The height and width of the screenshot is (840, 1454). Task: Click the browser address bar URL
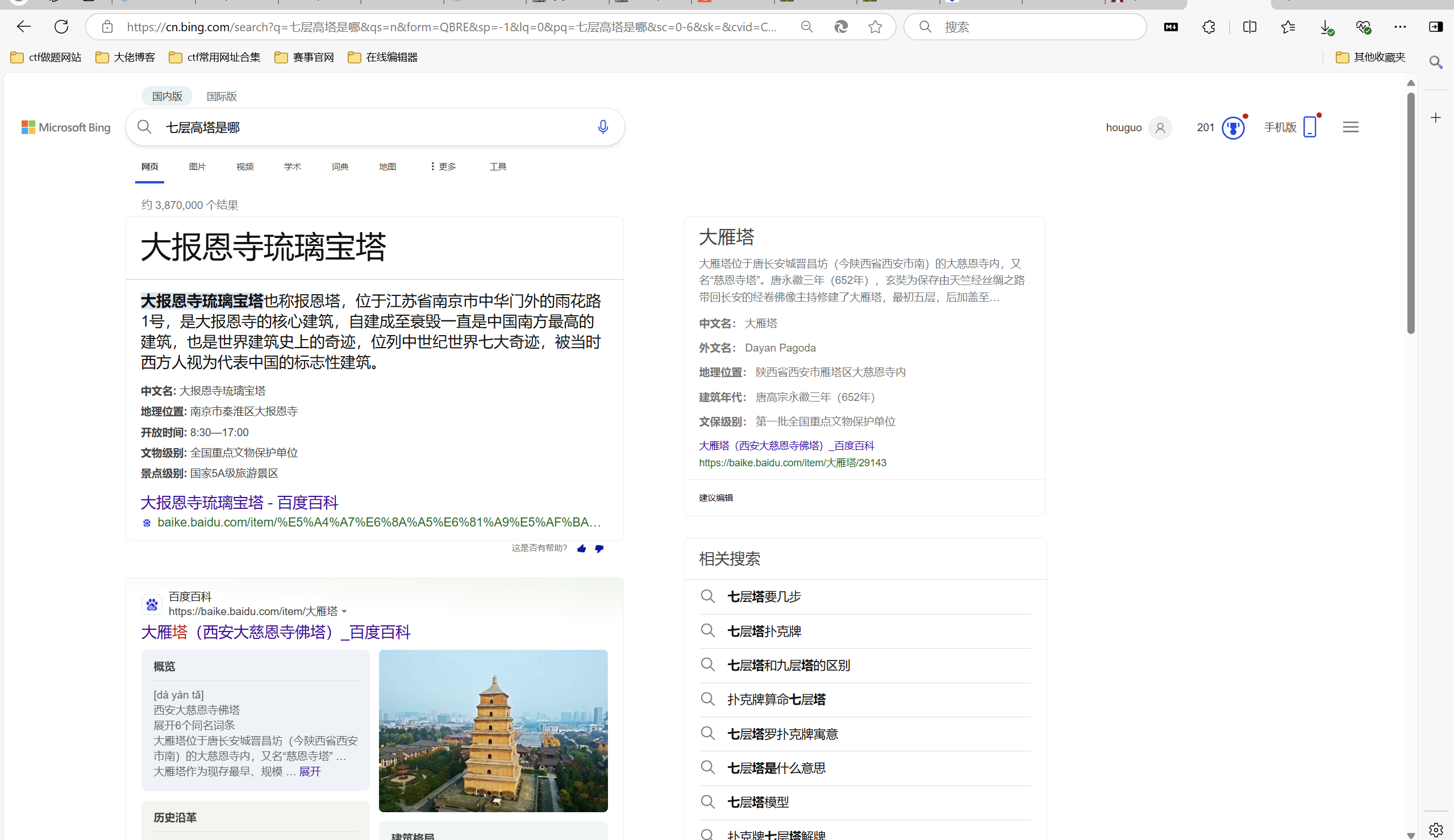[x=451, y=27]
